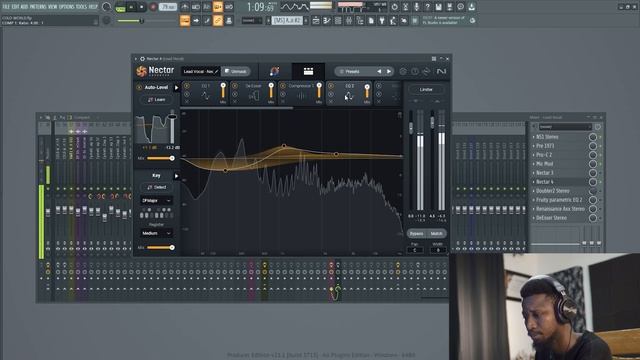The width and height of the screenshot is (640, 360).
Task: Click the Match button
Action: tap(436, 233)
